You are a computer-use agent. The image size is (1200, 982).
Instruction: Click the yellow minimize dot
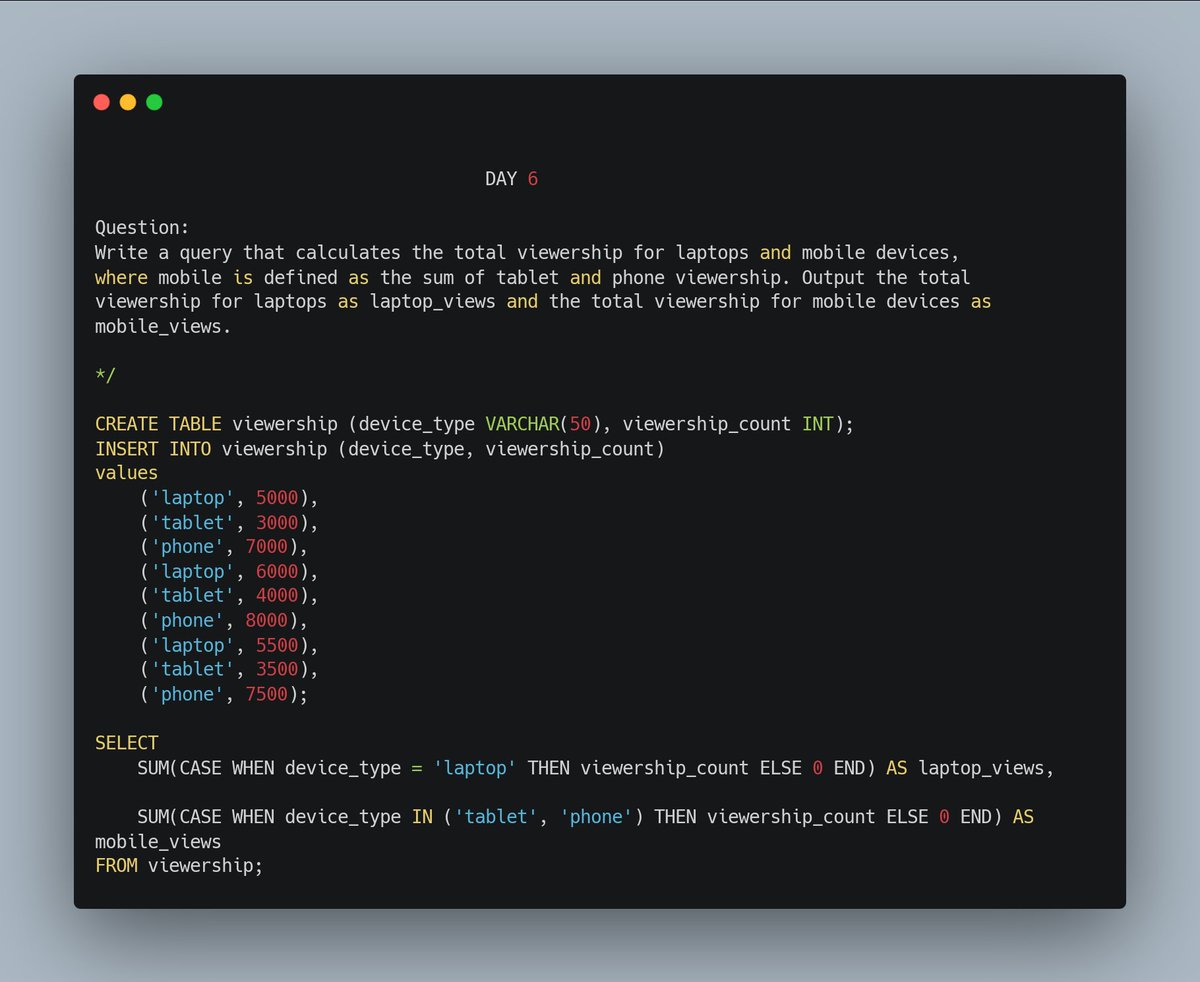tap(128, 102)
